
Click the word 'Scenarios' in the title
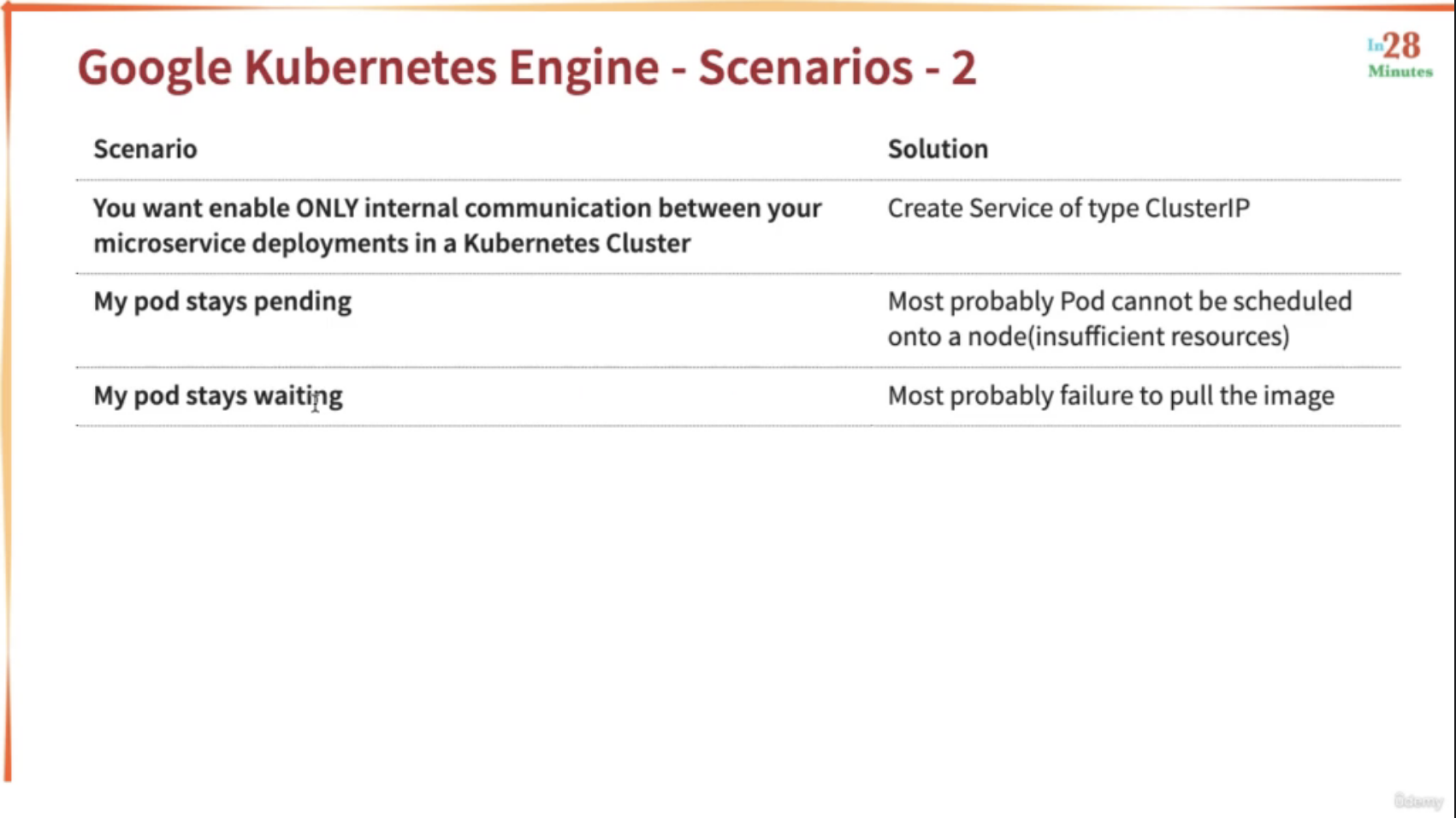806,68
